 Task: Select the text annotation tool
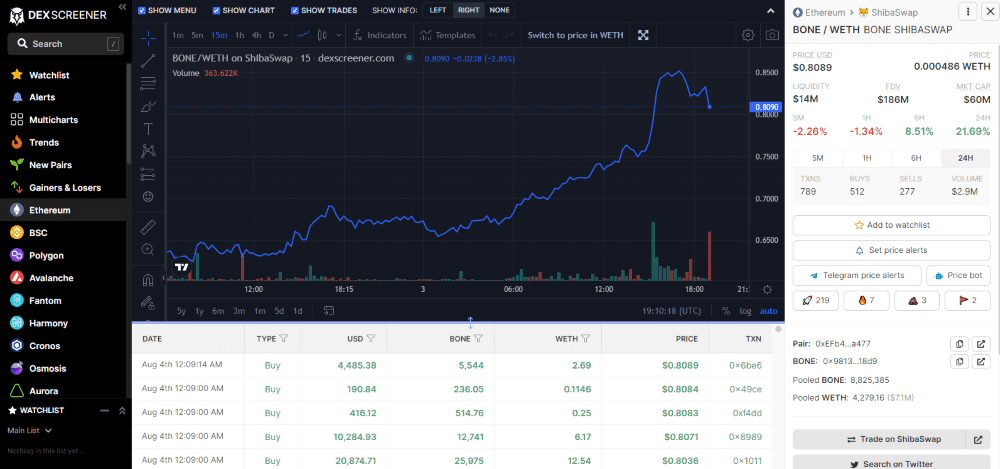pos(148,129)
